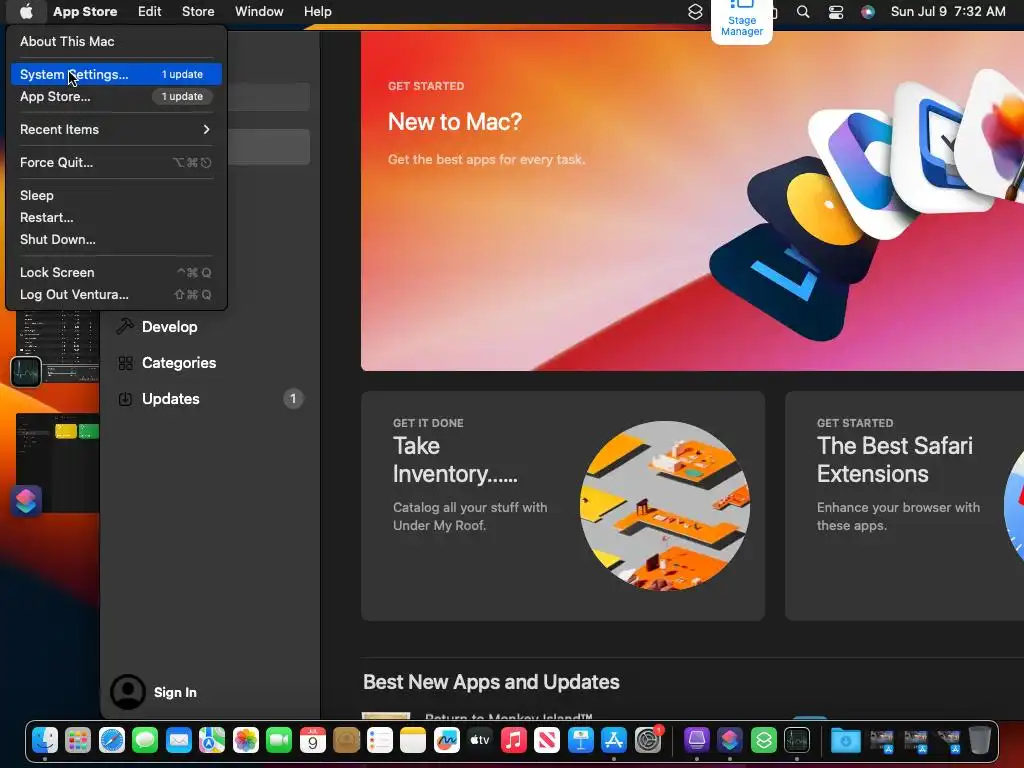Viewport: 1024px width, 768px height.
Task: Open the Downloads folder in Dock
Action: tap(846, 740)
